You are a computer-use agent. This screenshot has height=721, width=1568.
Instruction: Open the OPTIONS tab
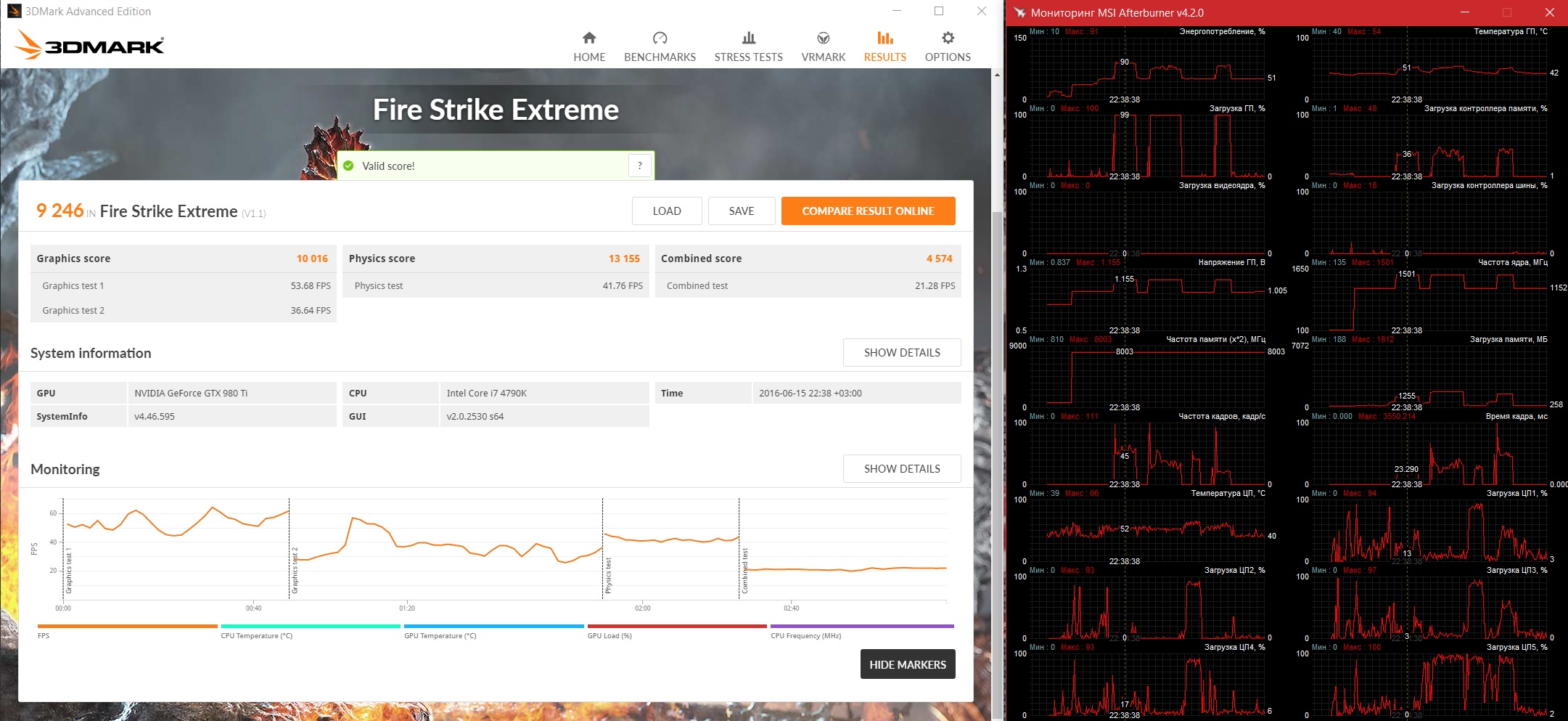948,46
